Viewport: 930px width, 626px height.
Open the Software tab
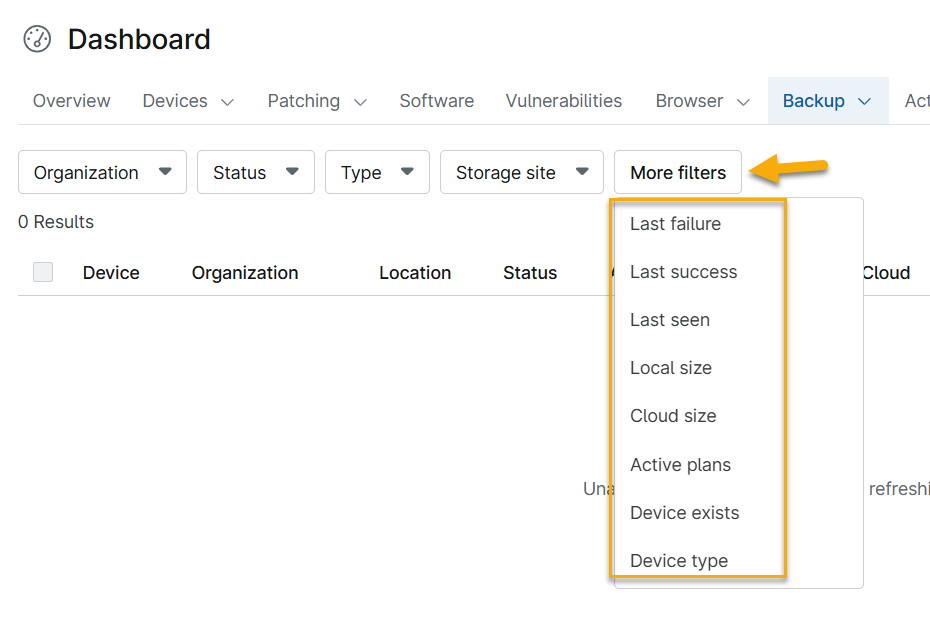pos(436,101)
